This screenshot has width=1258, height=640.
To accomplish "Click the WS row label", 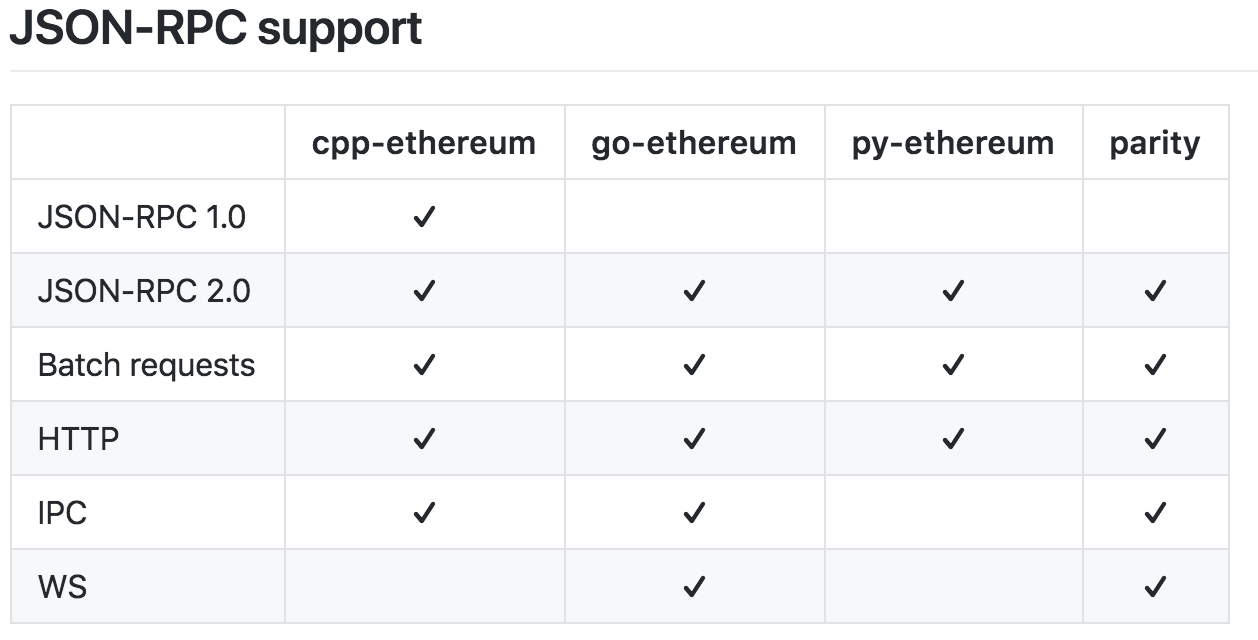I will point(62,587).
